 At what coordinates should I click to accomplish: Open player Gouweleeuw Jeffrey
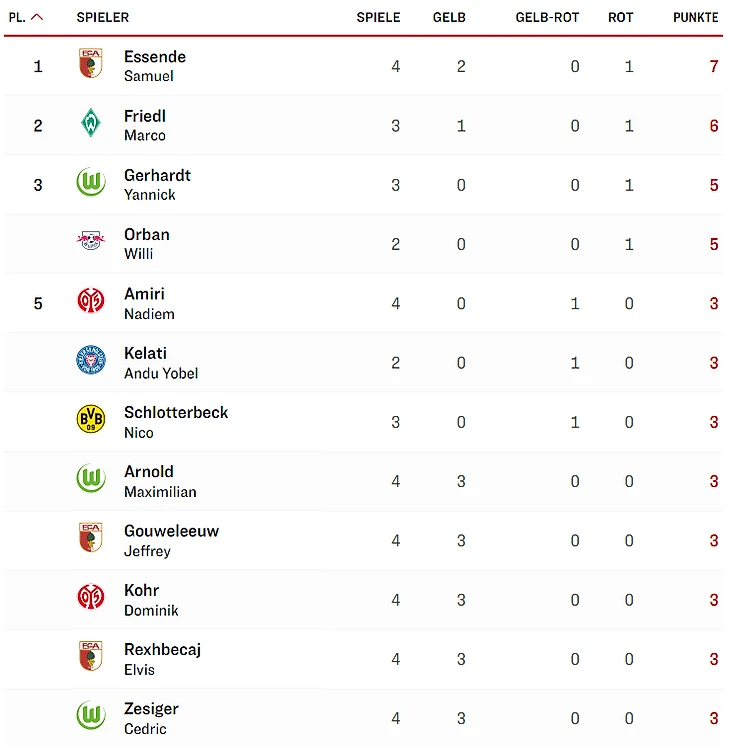coord(170,540)
